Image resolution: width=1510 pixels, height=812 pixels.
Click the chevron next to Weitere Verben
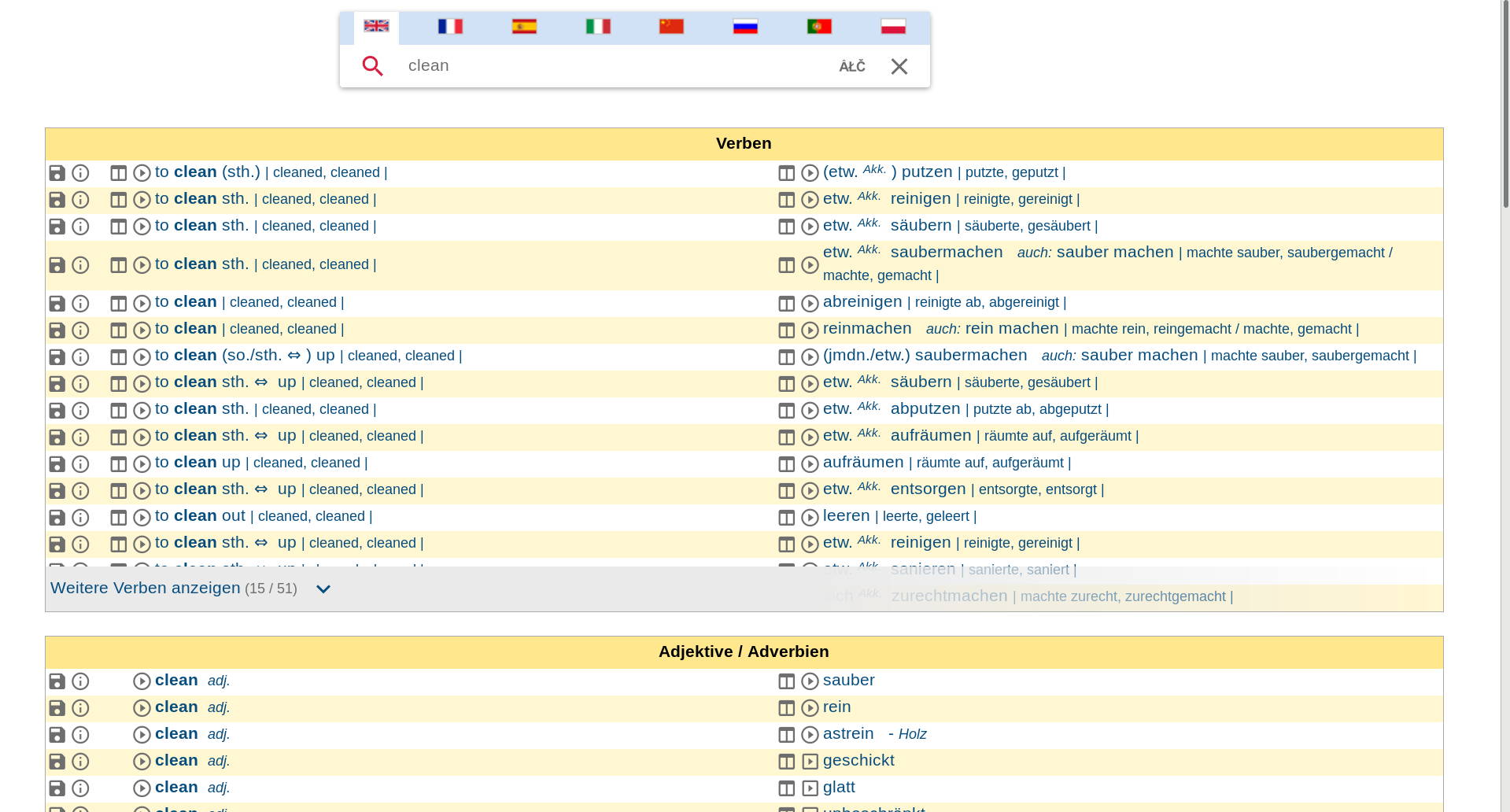(323, 589)
